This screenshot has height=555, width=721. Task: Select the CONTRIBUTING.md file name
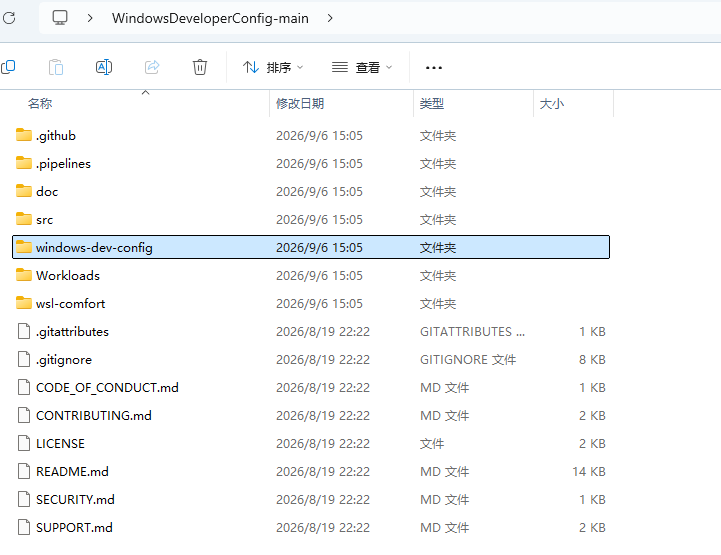coord(94,415)
